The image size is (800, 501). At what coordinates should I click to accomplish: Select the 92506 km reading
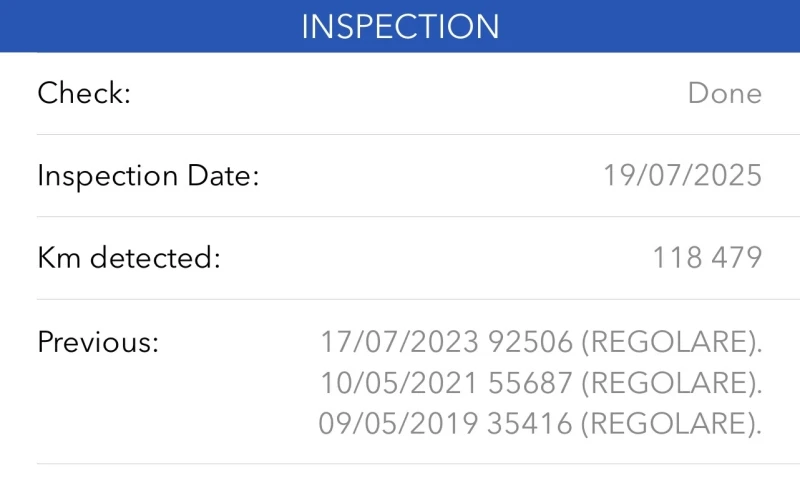(x=529, y=342)
